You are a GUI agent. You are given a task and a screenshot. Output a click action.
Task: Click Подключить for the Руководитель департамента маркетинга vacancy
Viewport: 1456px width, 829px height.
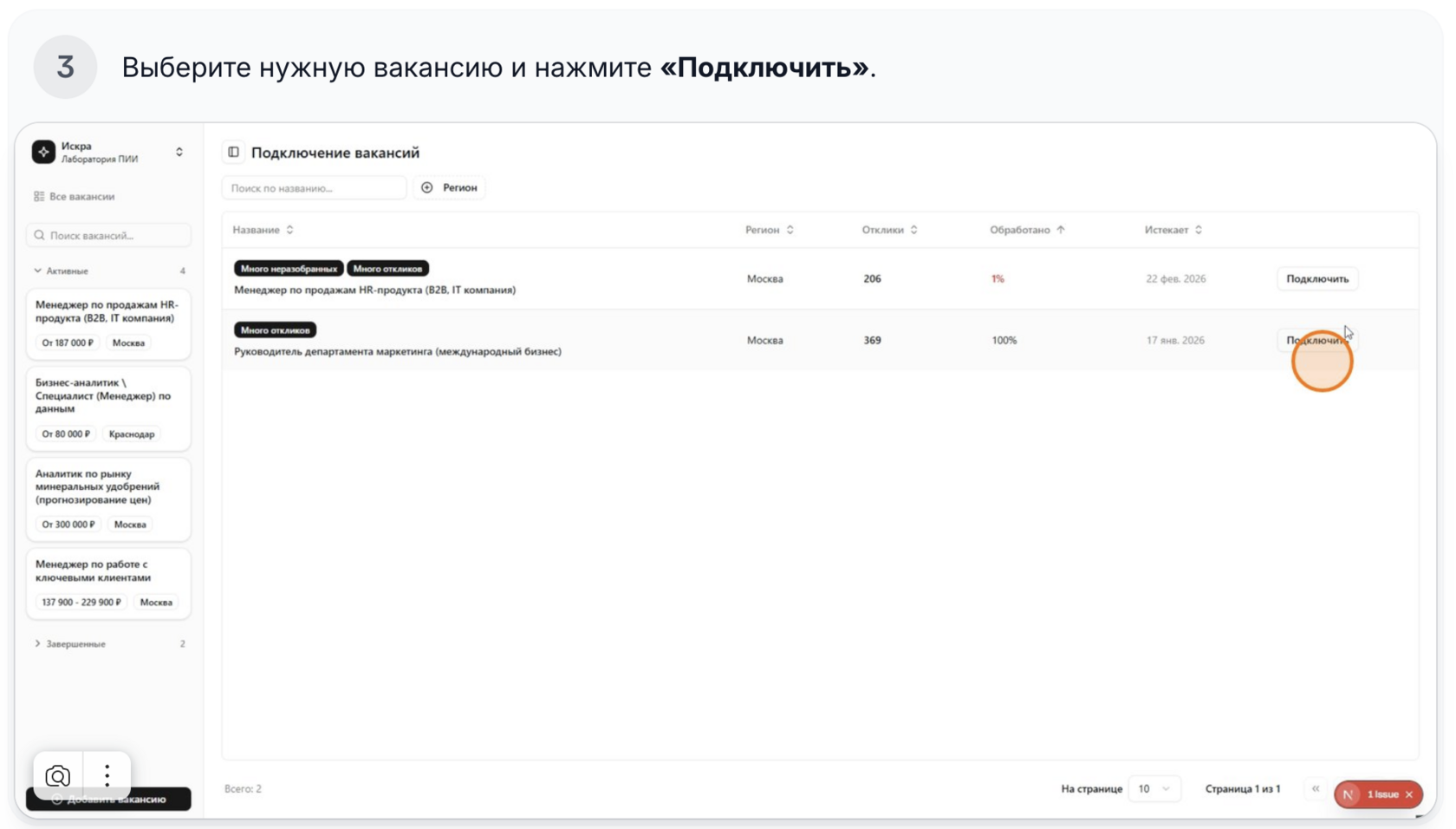(x=1317, y=341)
